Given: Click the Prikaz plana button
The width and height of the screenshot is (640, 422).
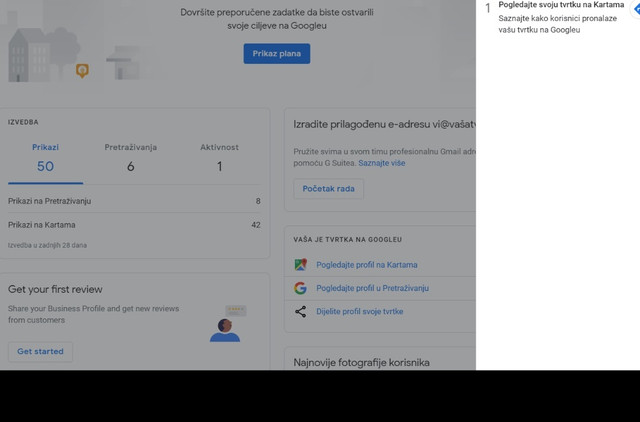Looking at the screenshot, I should coord(277,53).
